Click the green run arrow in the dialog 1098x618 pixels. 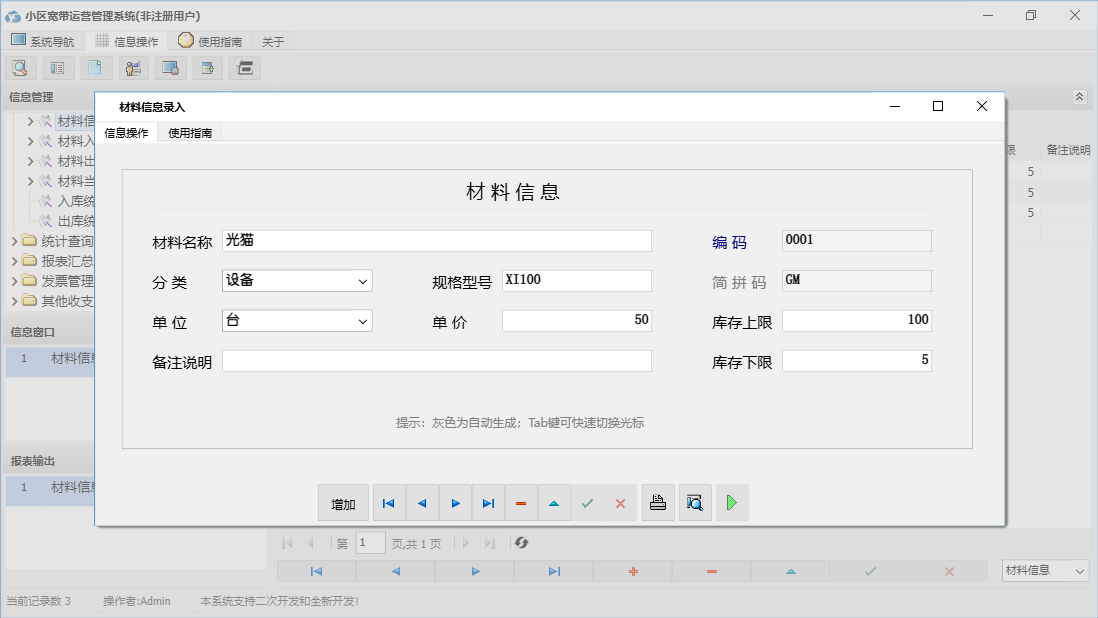(732, 503)
